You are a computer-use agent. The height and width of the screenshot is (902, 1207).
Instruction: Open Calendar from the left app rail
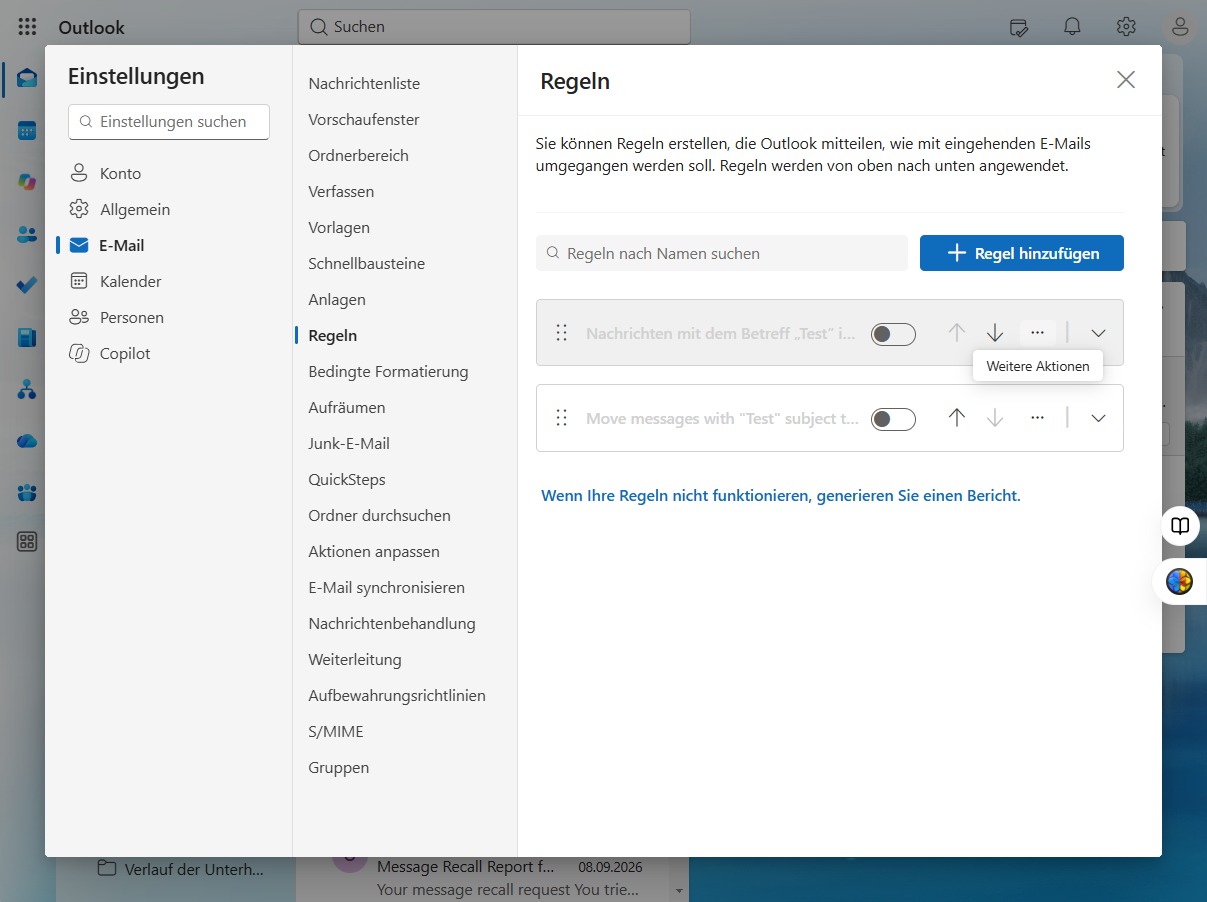coord(27,131)
